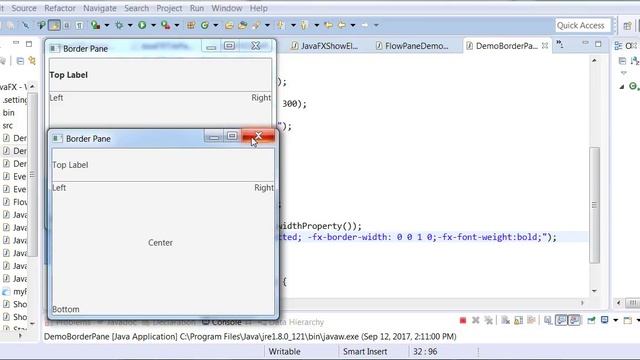Viewport: 640px width, 360px height.
Task: Select the bin folder in Package Explorer
Action: click(9, 113)
